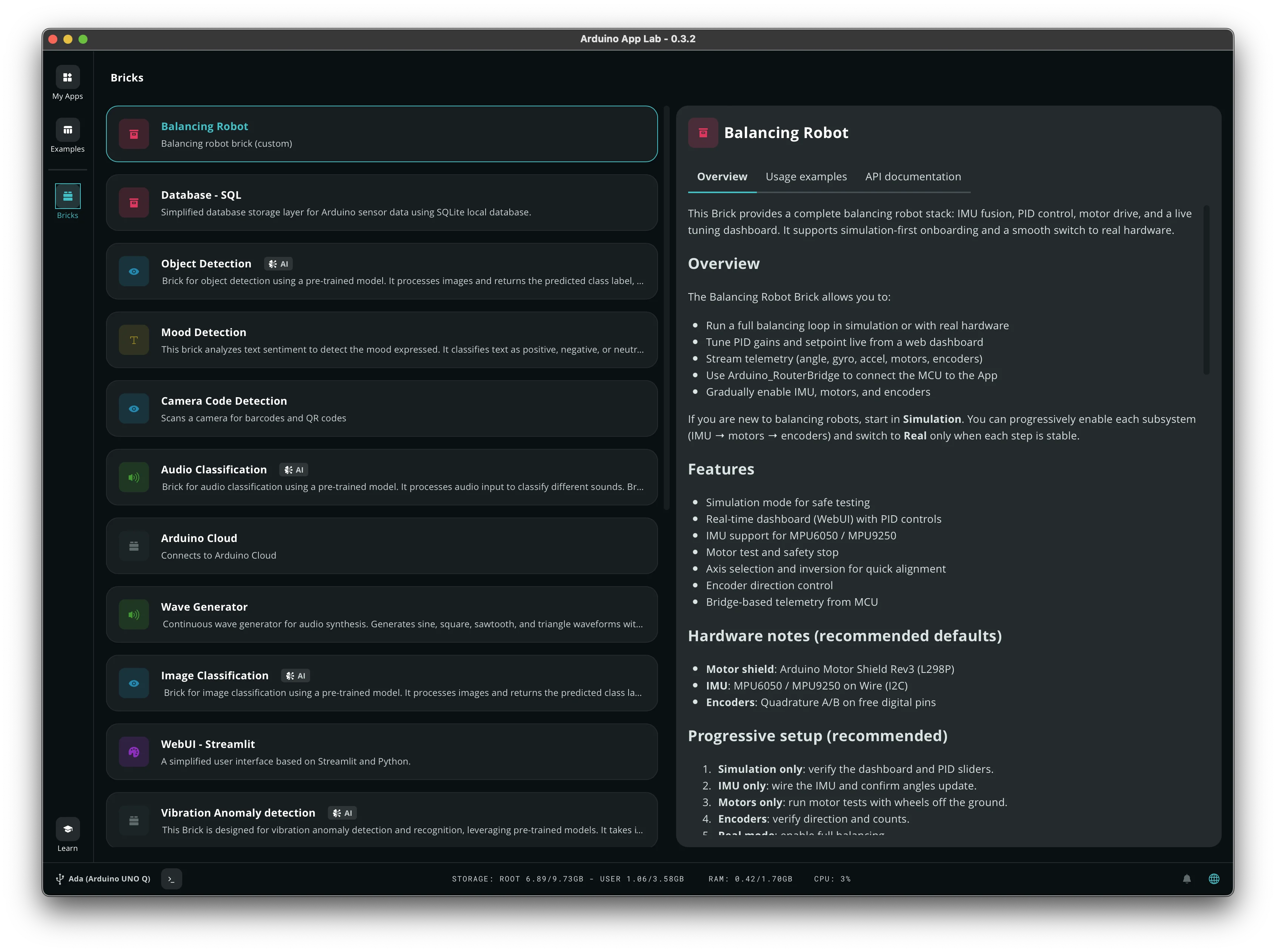Switch to the Usage examples tab

click(806, 177)
